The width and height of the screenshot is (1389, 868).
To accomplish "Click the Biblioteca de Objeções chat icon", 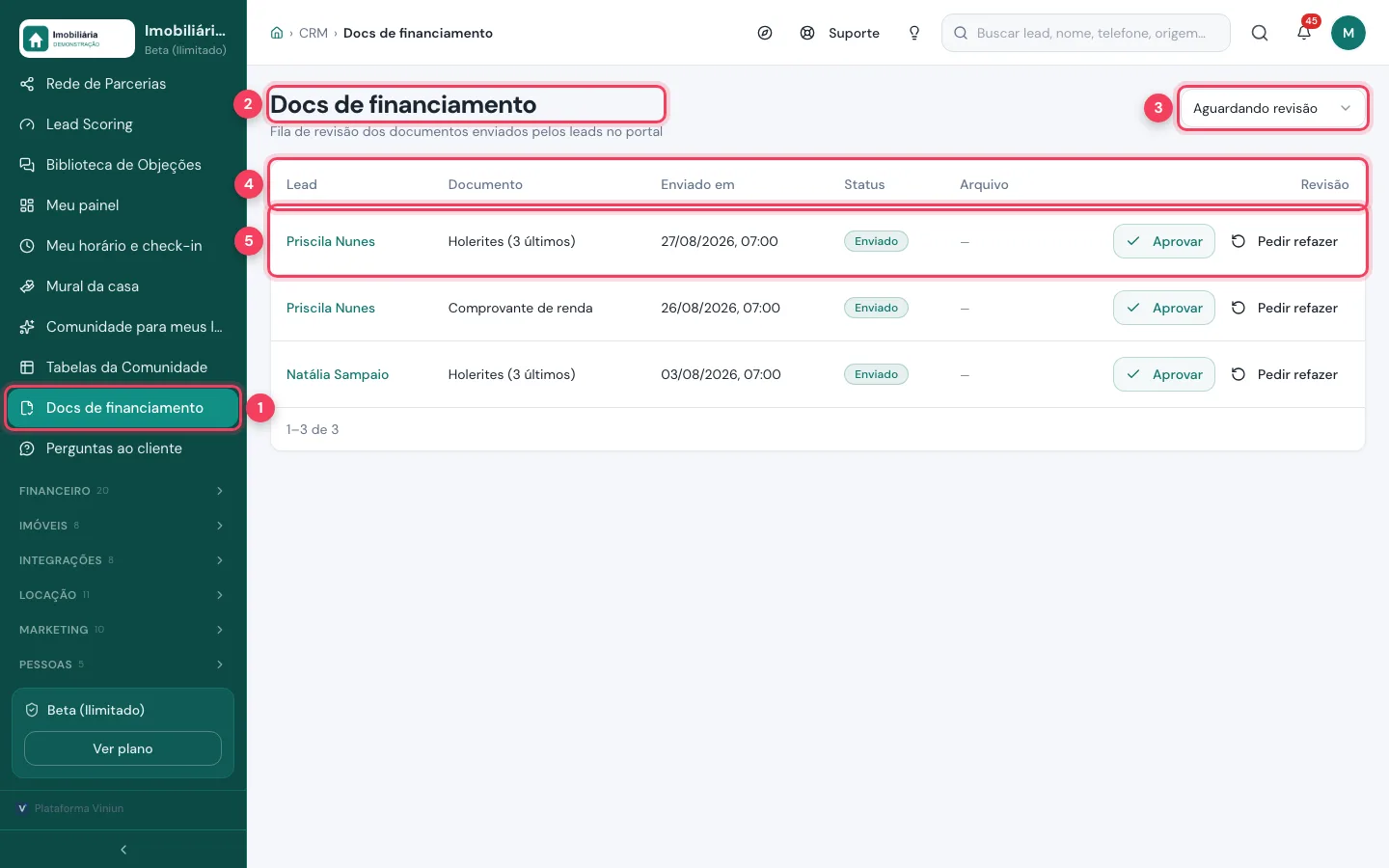I will point(27,165).
